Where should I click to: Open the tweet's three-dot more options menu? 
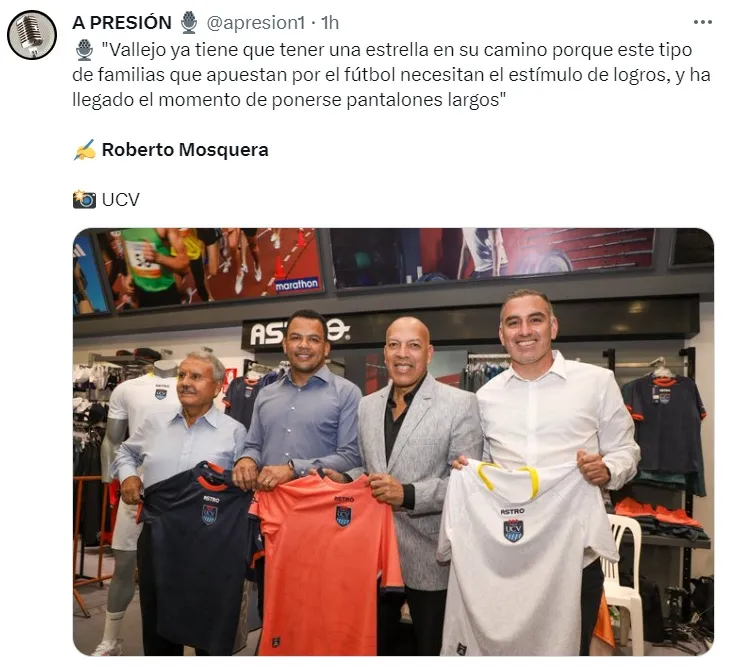click(x=702, y=22)
